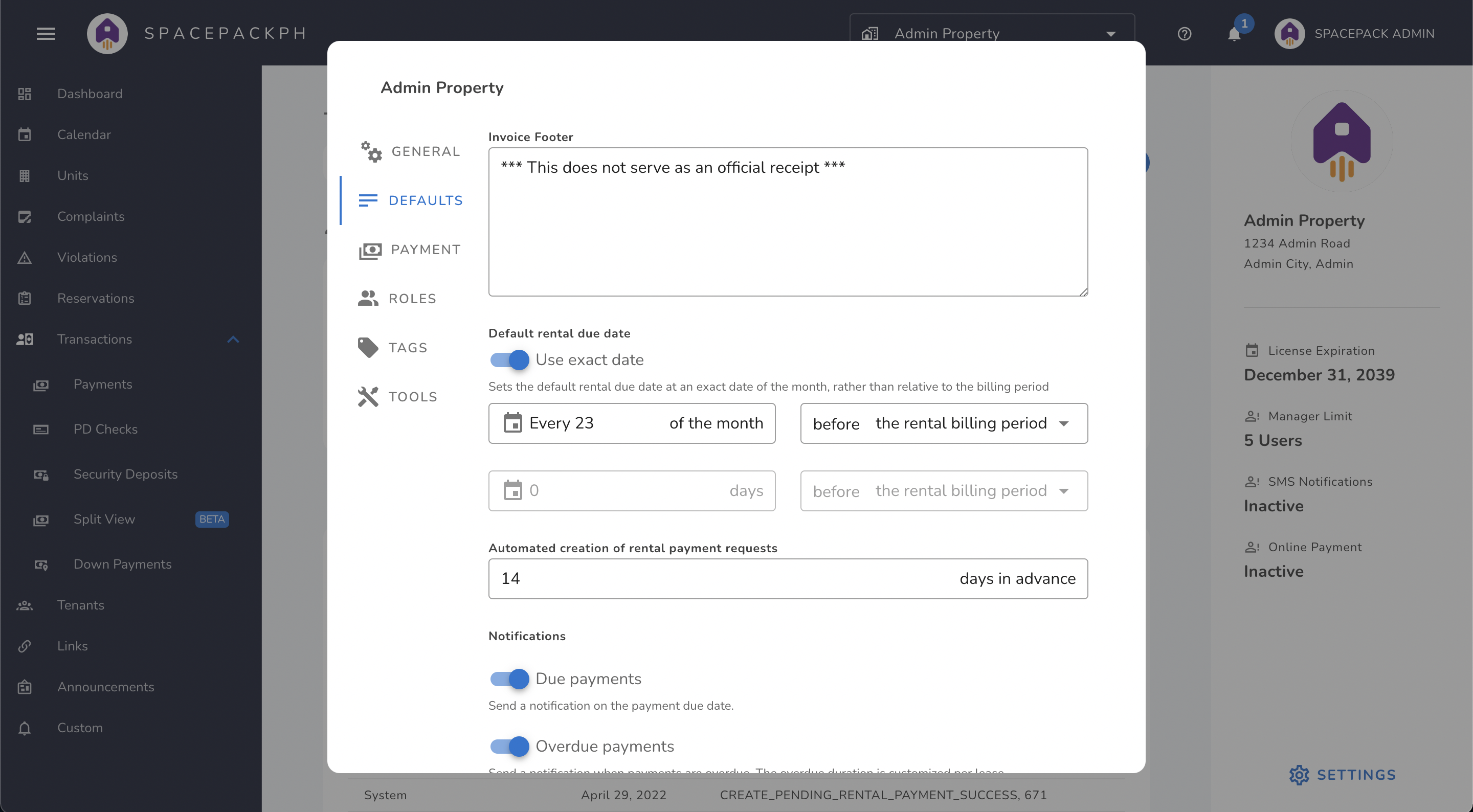The image size is (1473, 812).
Task: Click the Settings link at bottom right
Action: (x=1343, y=775)
